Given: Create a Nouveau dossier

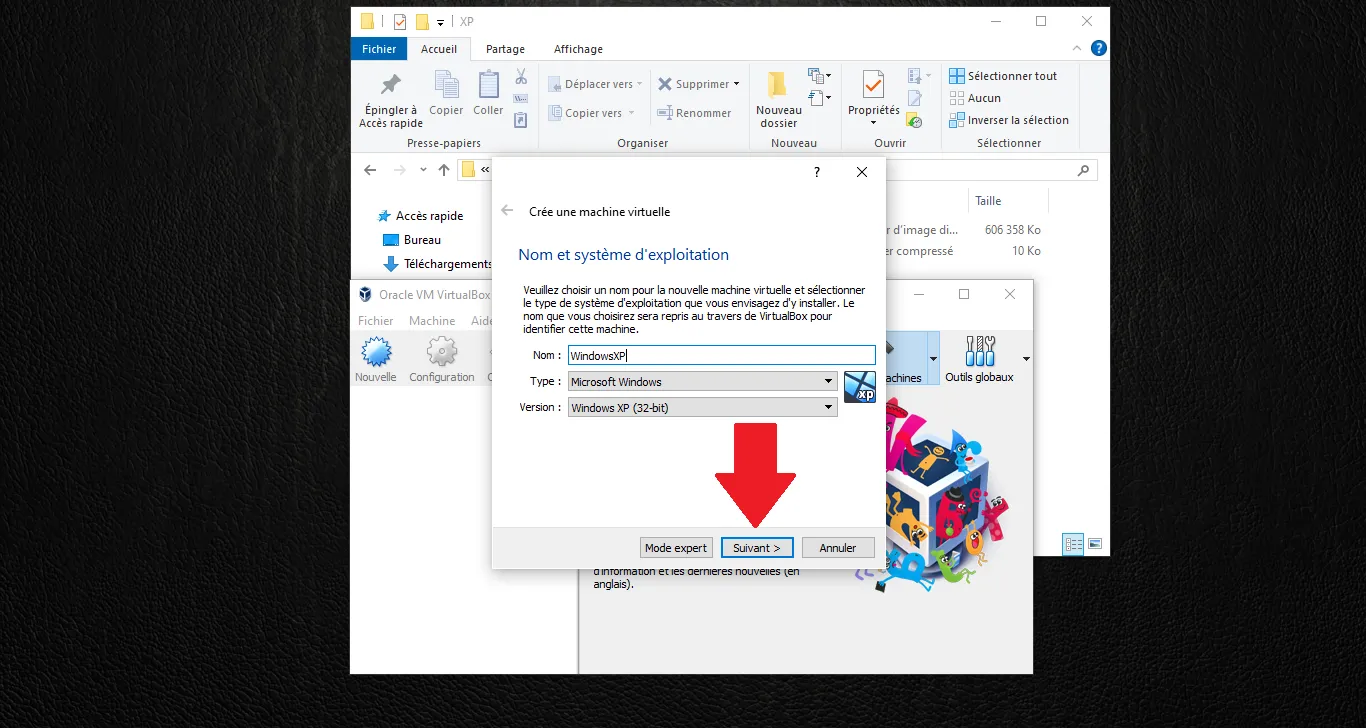Looking at the screenshot, I should click(x=777, y=100).
